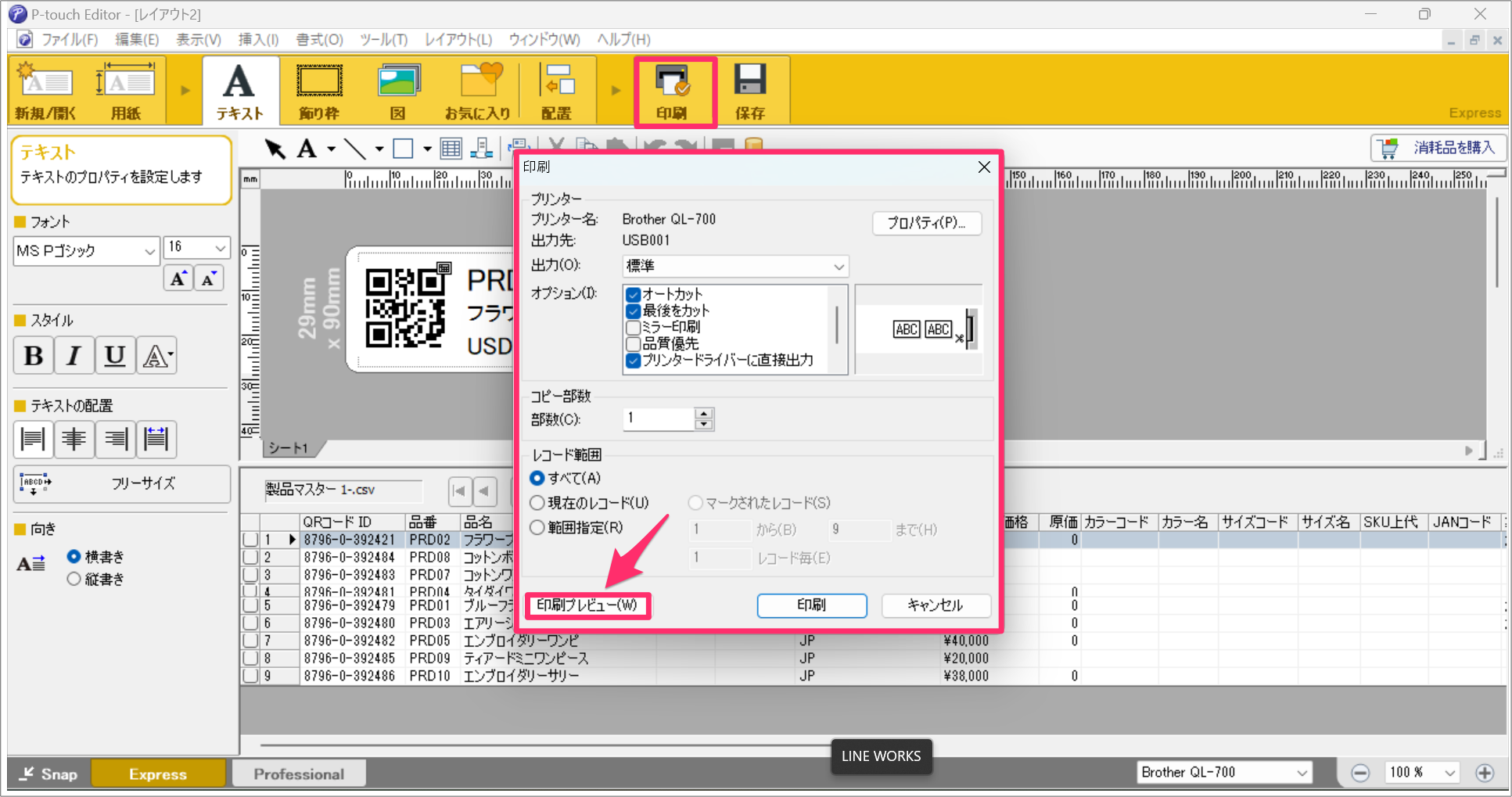Insert a table with the grid icon
This screenshot has height=797, width=1512.
pyautogui.click(x=451, y=148)
